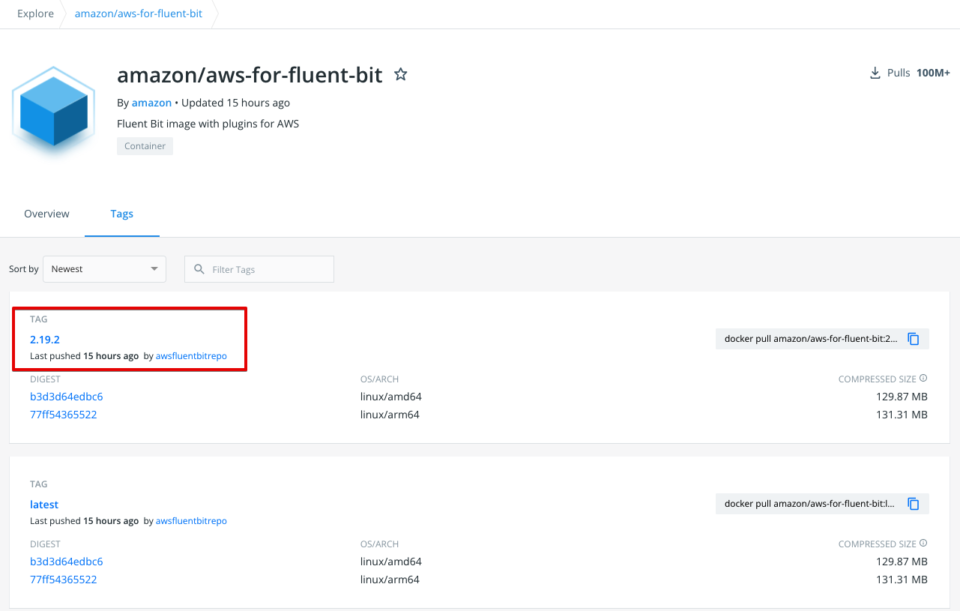960x611 pixels.
Task: Visit the awsfluentbitrepo publisher profile
Action: [x=190, y=355]
